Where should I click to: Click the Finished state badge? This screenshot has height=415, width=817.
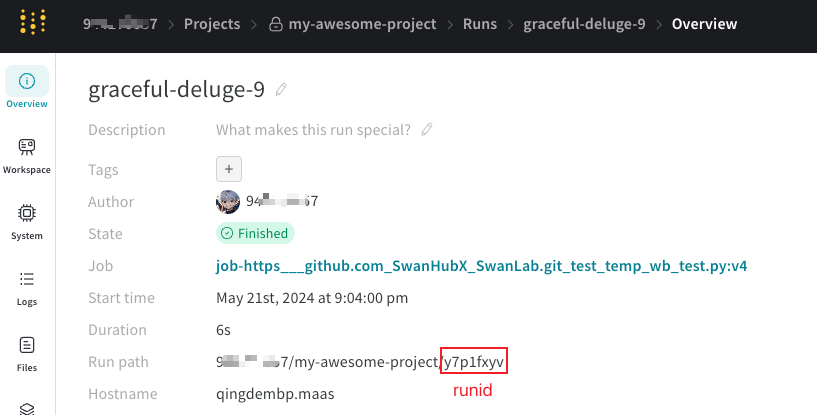[x=255, y=234]
